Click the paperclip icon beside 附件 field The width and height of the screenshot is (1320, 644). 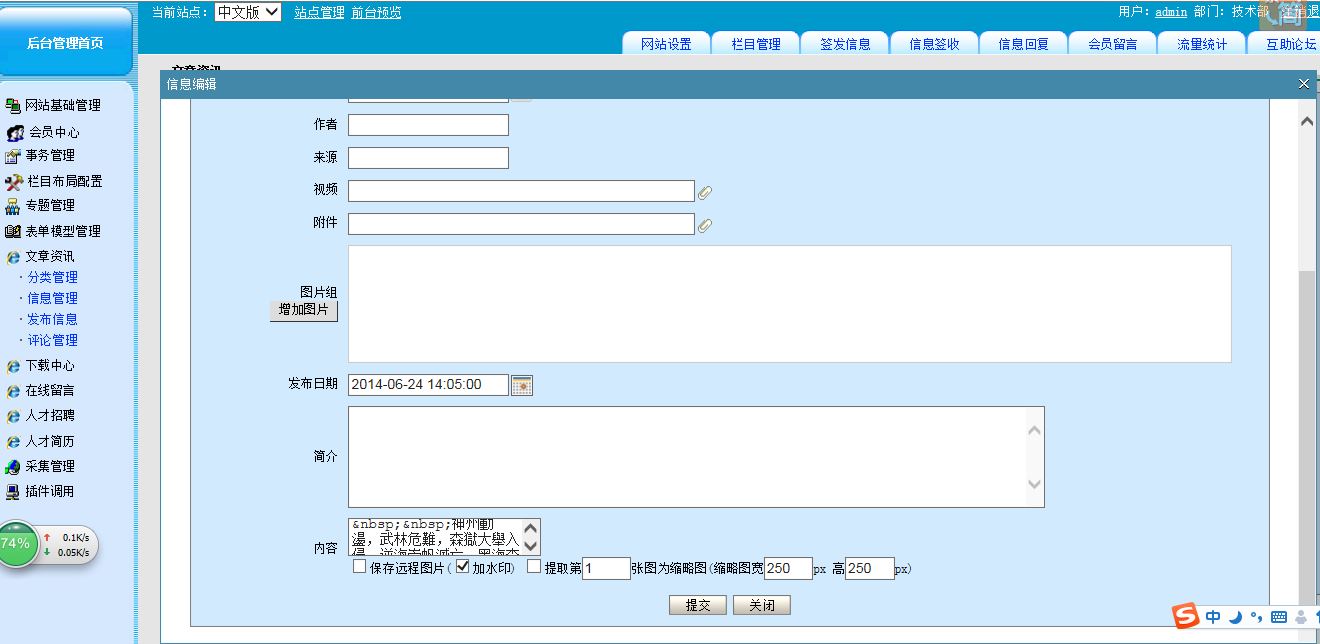pyautogui.click(x=705, y=225)
